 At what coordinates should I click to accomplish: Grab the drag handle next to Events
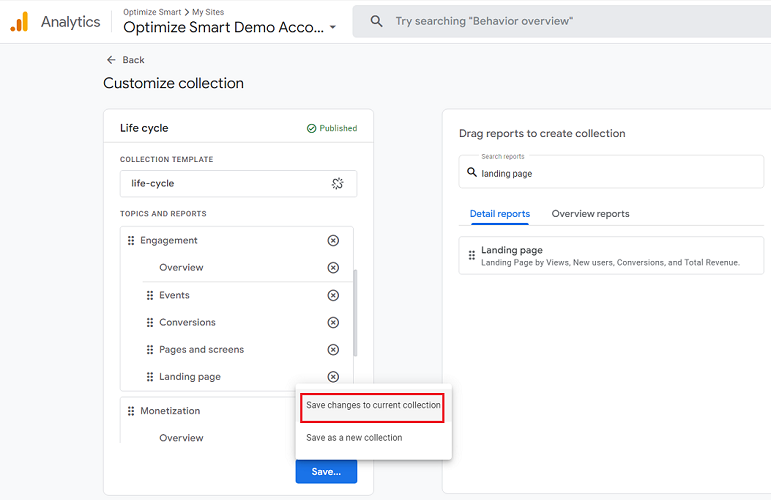point(150,295)
